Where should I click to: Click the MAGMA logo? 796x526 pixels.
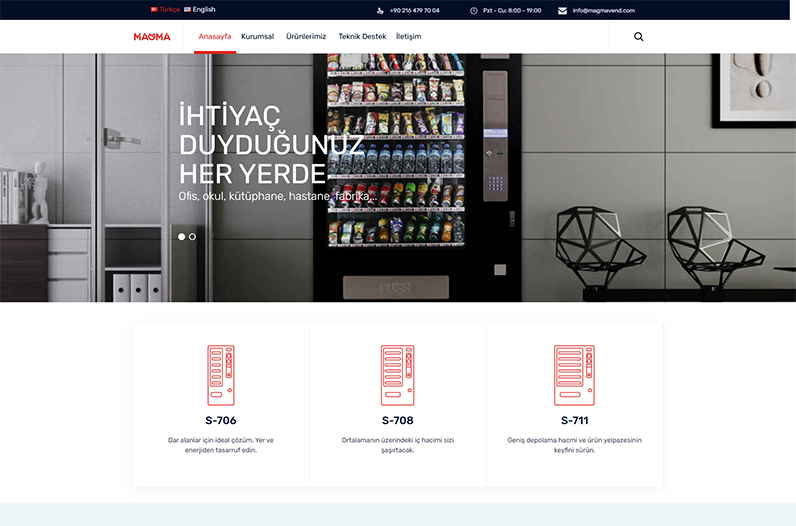point(152,37)
